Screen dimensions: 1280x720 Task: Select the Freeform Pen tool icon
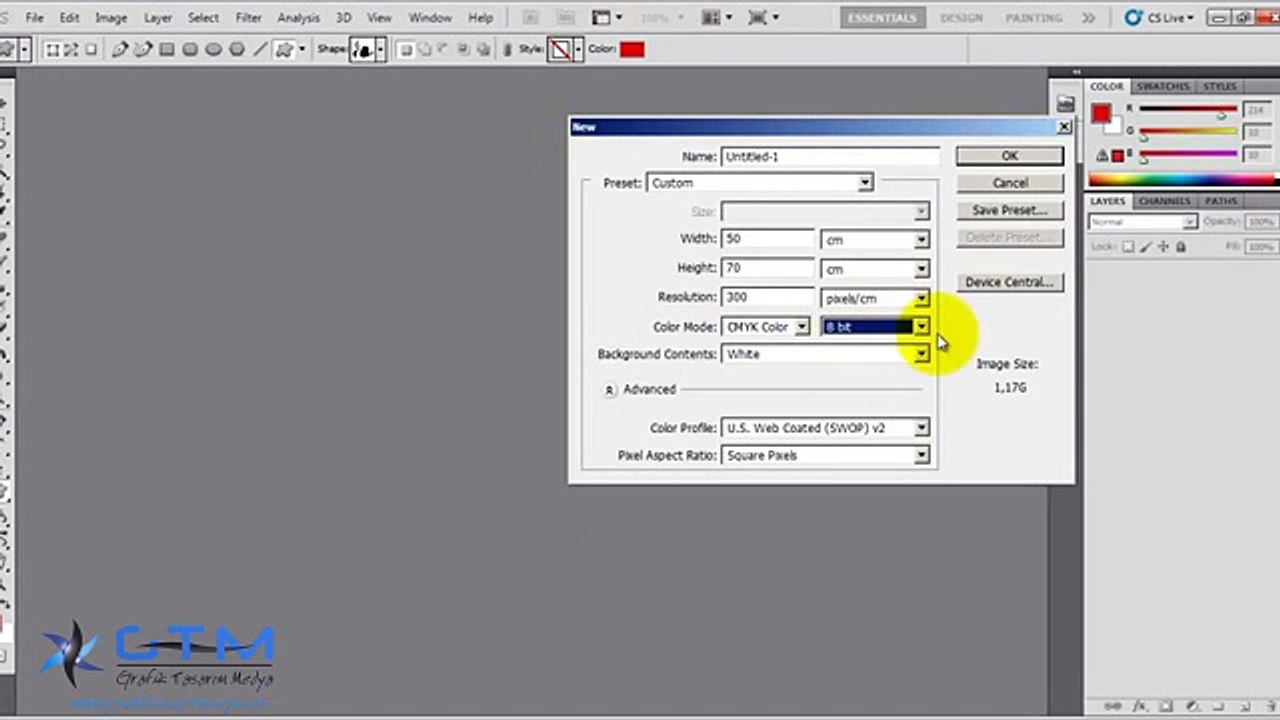(x=143, y=49)
